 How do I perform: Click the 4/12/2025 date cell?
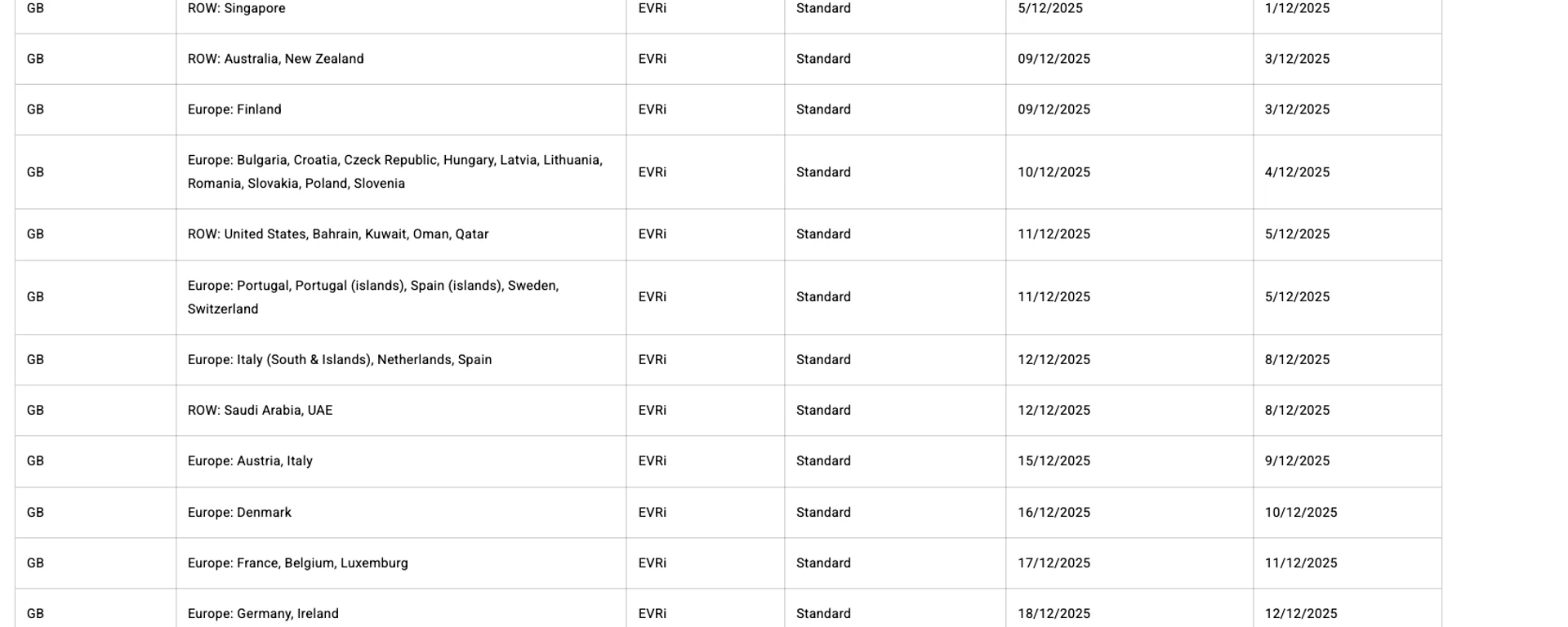click(x=1297, y=172)
